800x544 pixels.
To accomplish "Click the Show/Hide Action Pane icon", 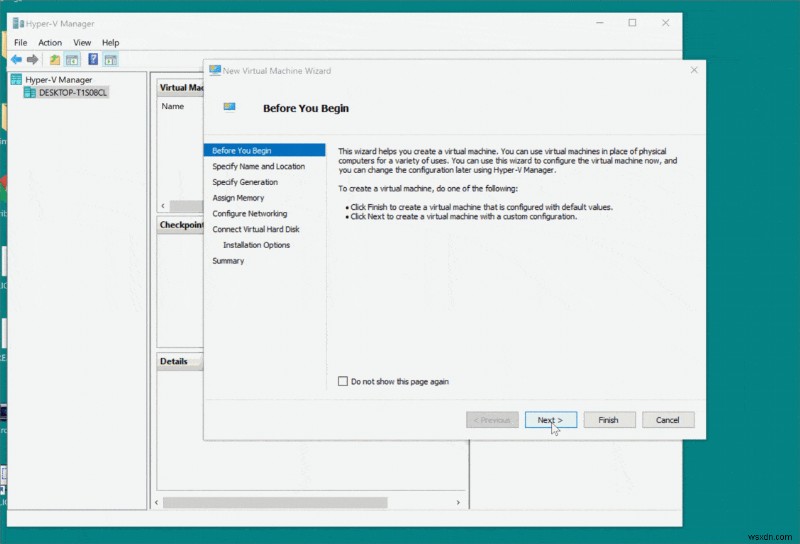I will 111,60.
